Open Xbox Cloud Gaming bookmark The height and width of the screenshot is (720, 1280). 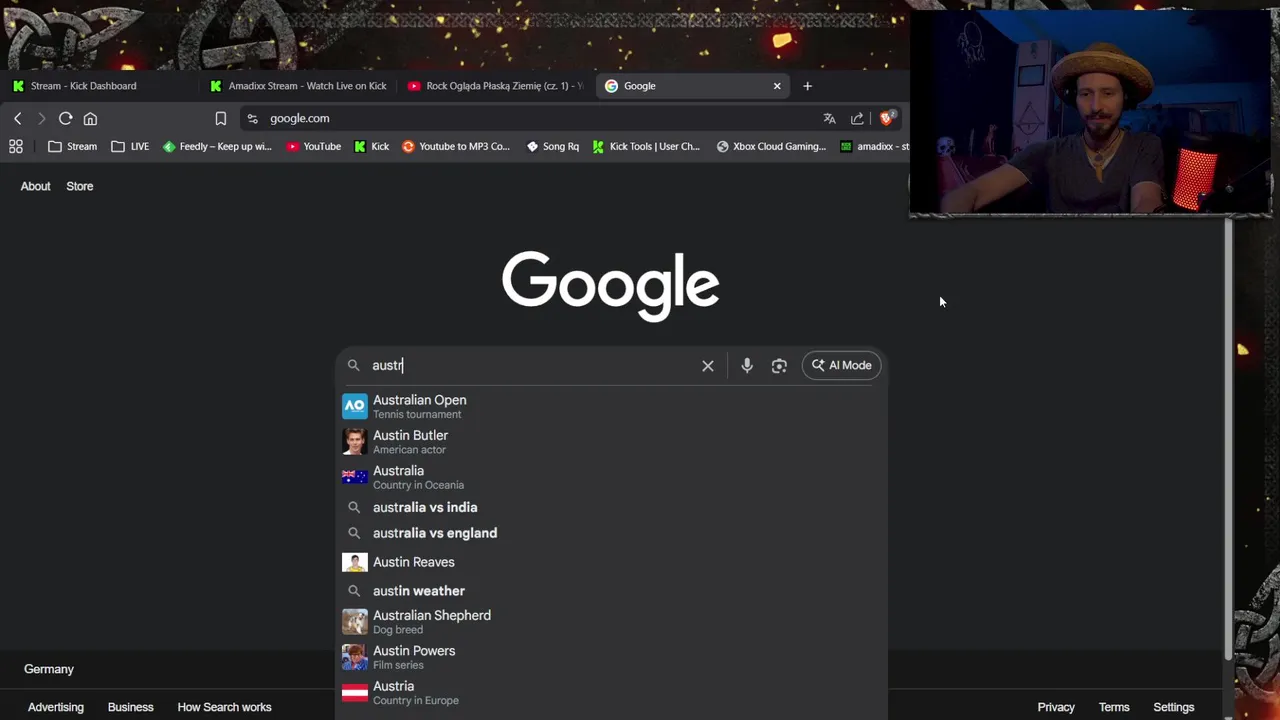(x=771, y=146)
